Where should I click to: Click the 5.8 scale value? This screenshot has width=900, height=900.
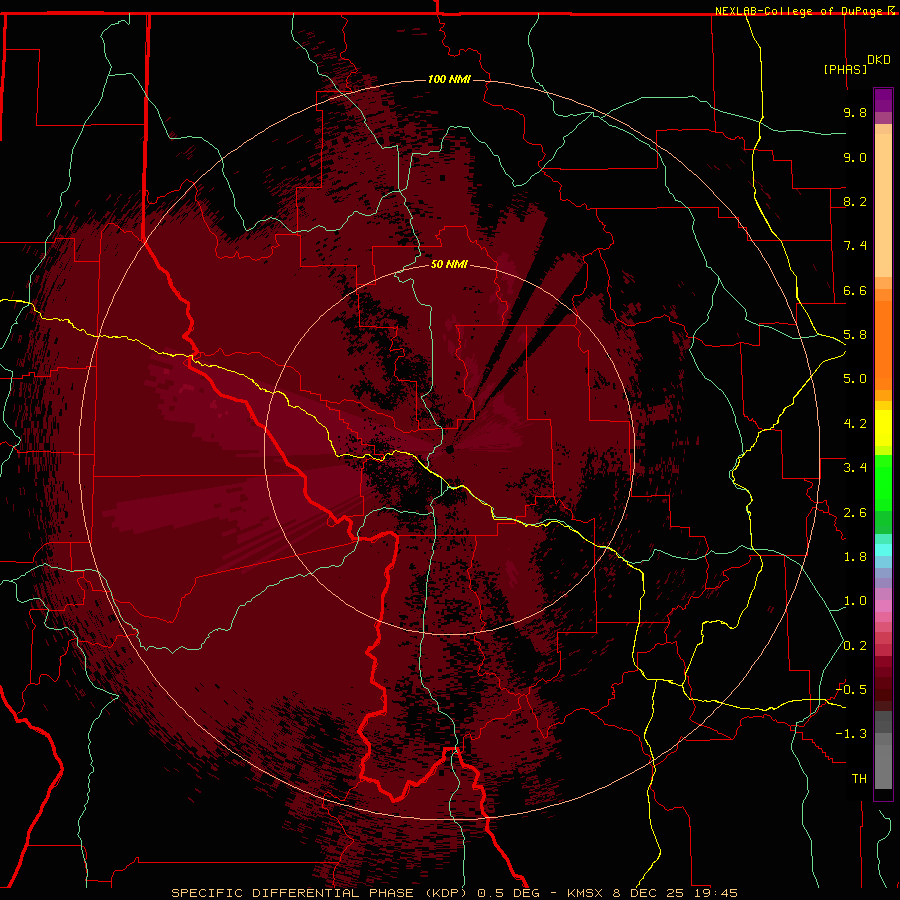tap(855, 335)
